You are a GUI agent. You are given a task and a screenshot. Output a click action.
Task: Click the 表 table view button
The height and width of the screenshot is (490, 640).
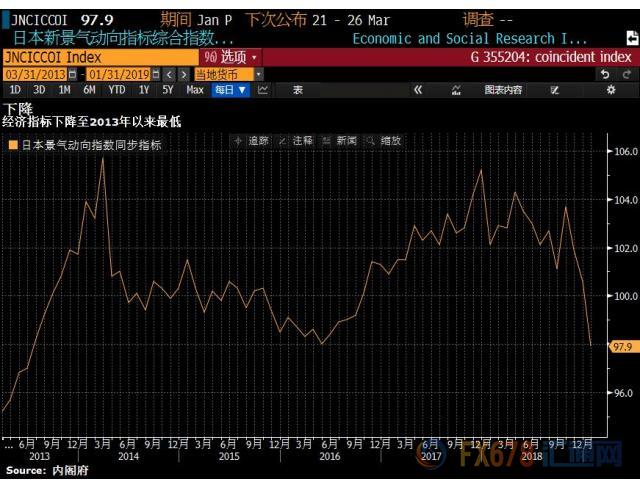coord(297,90)
